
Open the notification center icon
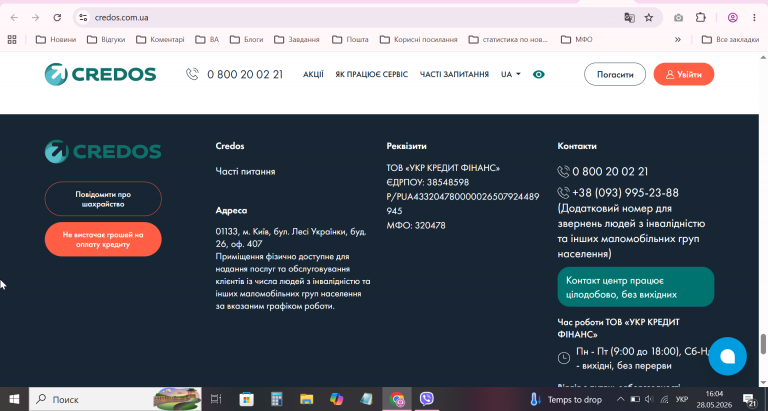[749, 399]
